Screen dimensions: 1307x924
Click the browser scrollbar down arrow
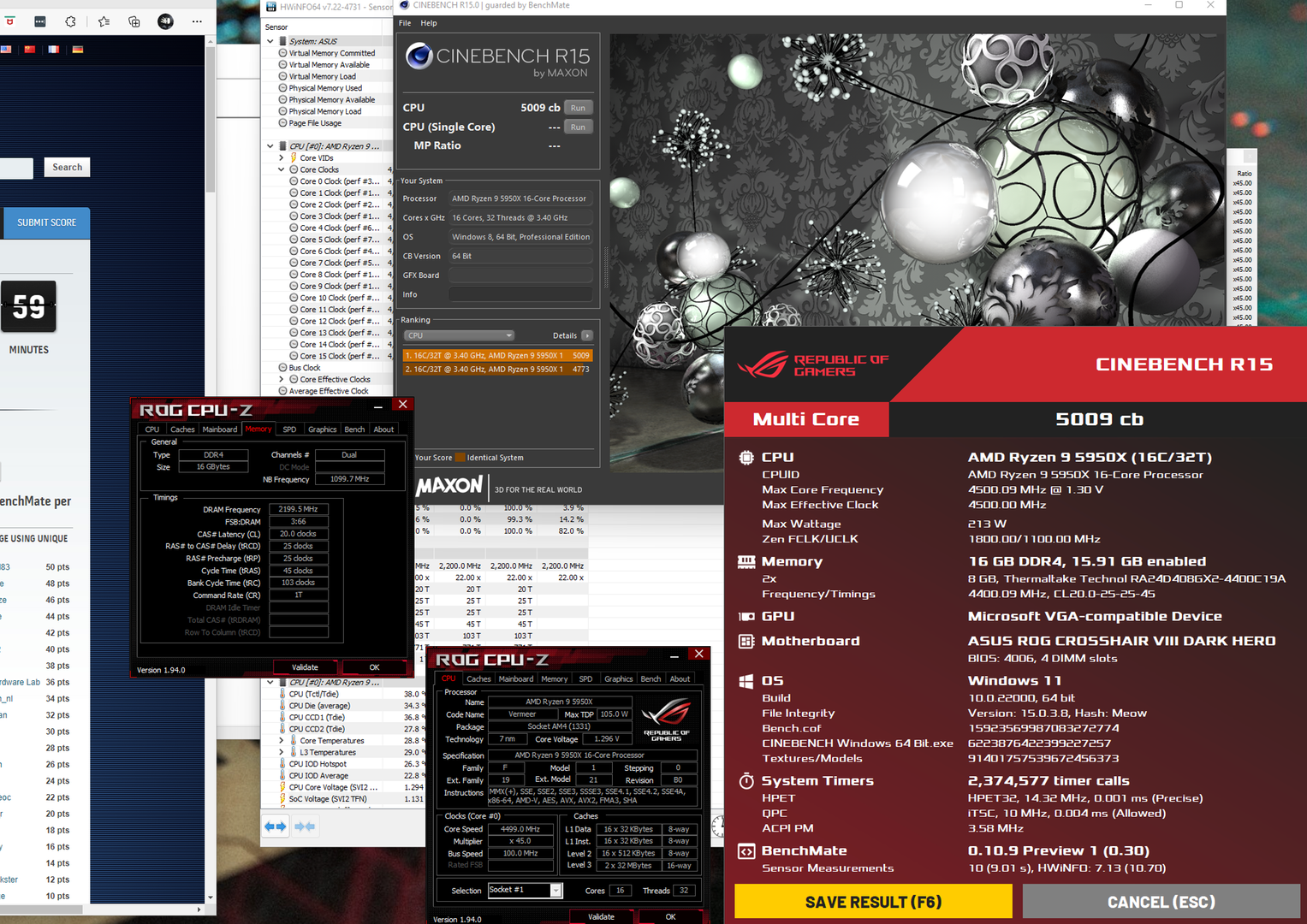211,897
